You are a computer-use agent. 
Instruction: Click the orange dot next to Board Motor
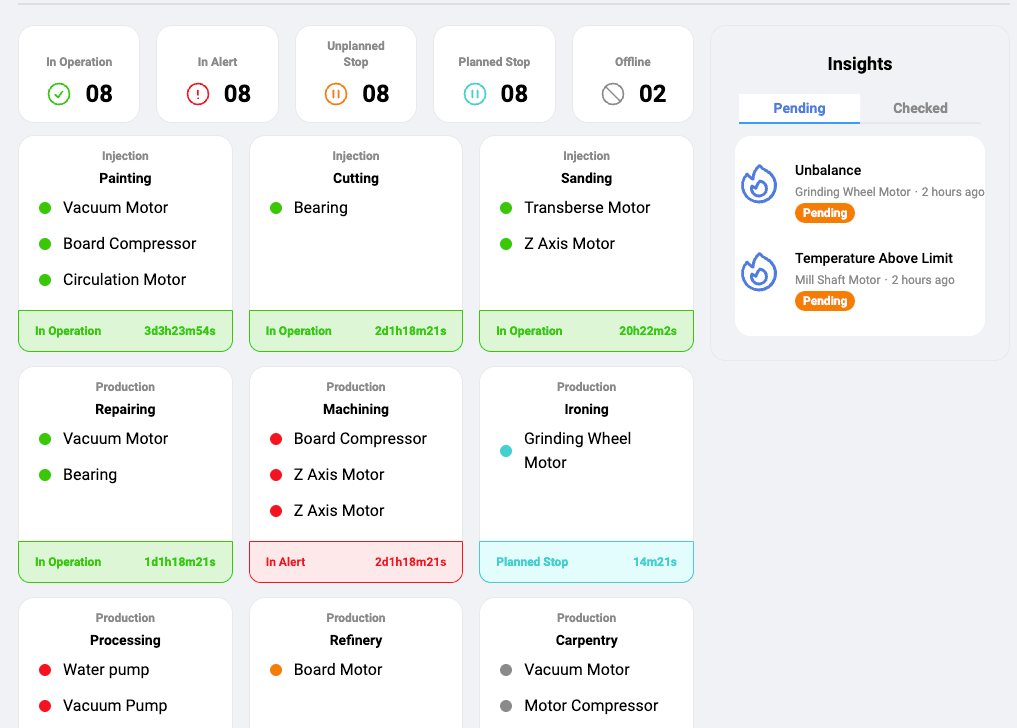(x=278, y=670)
